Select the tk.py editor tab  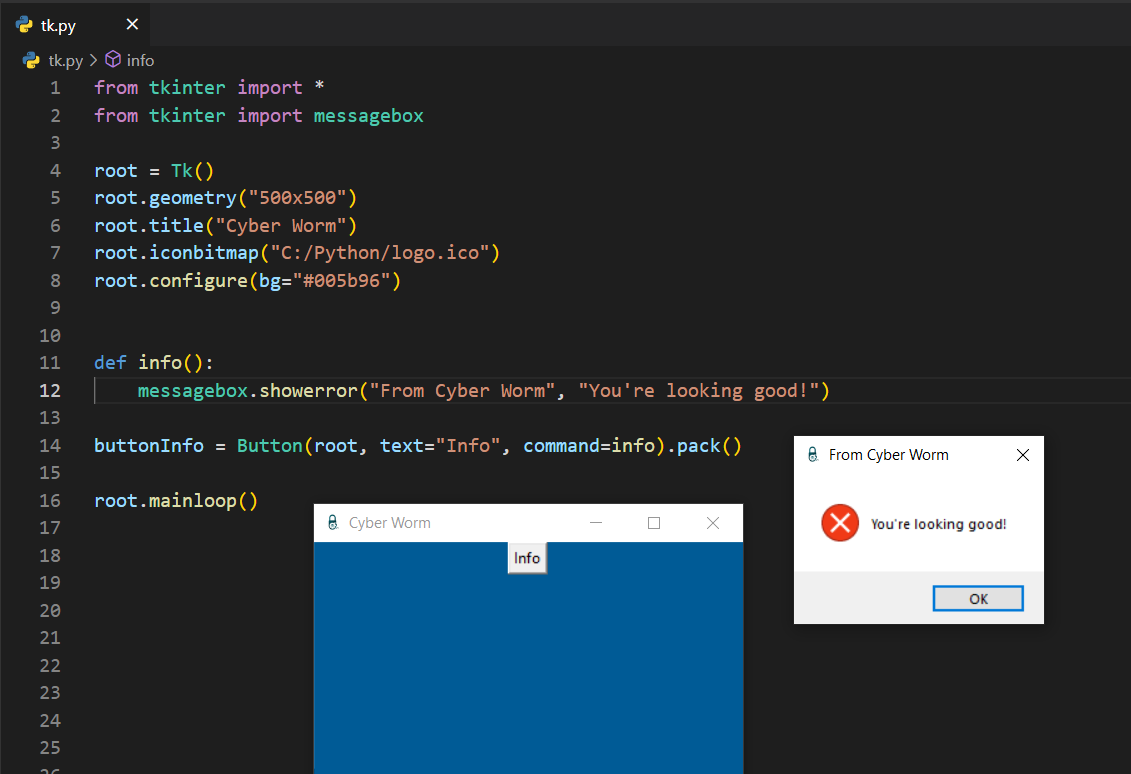tap(58, 25)
